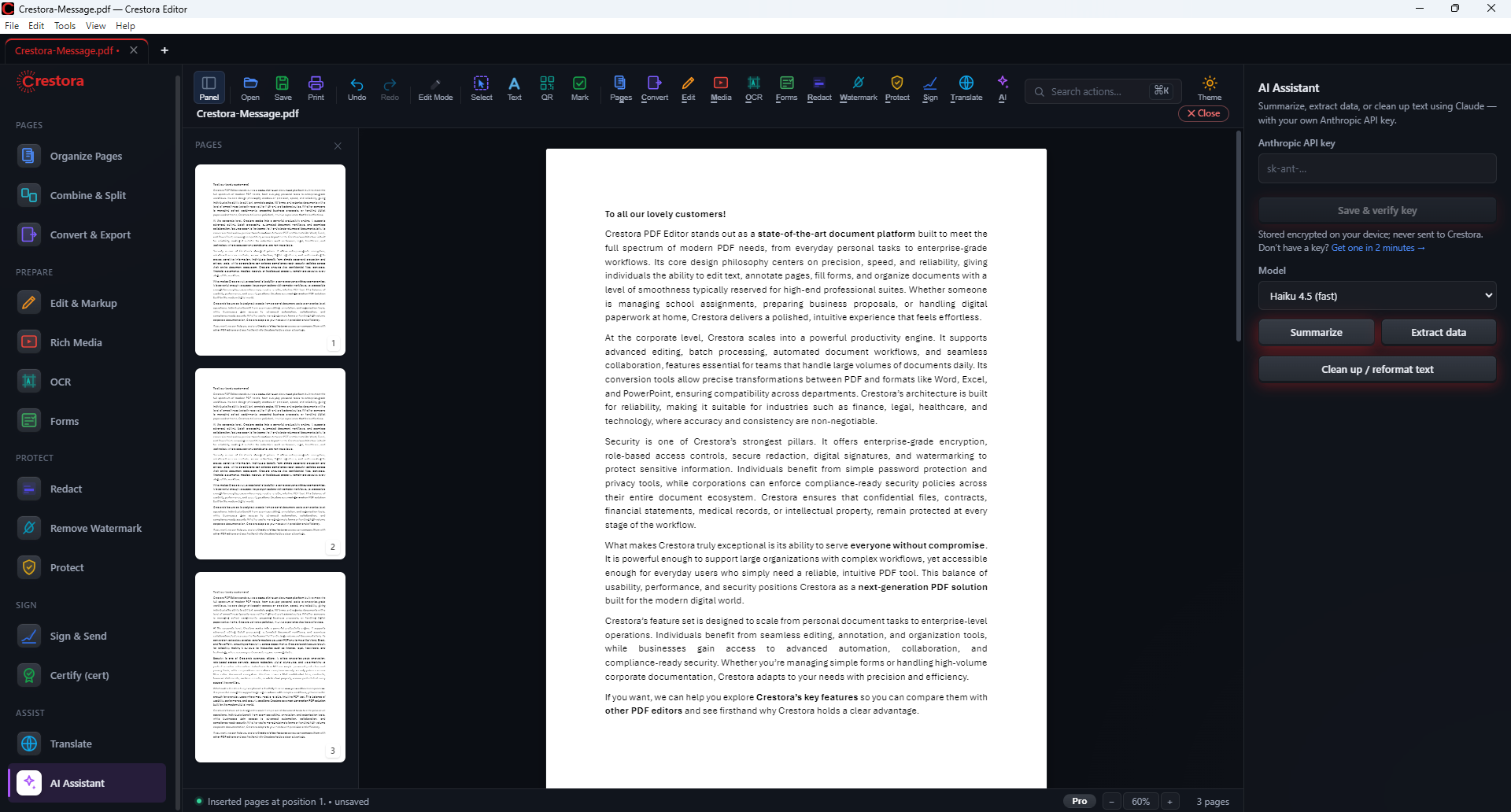Open Forms in left sidebar
This screenshot has width=1511, height=812.
pyautogui.click(x=87, y=421)
